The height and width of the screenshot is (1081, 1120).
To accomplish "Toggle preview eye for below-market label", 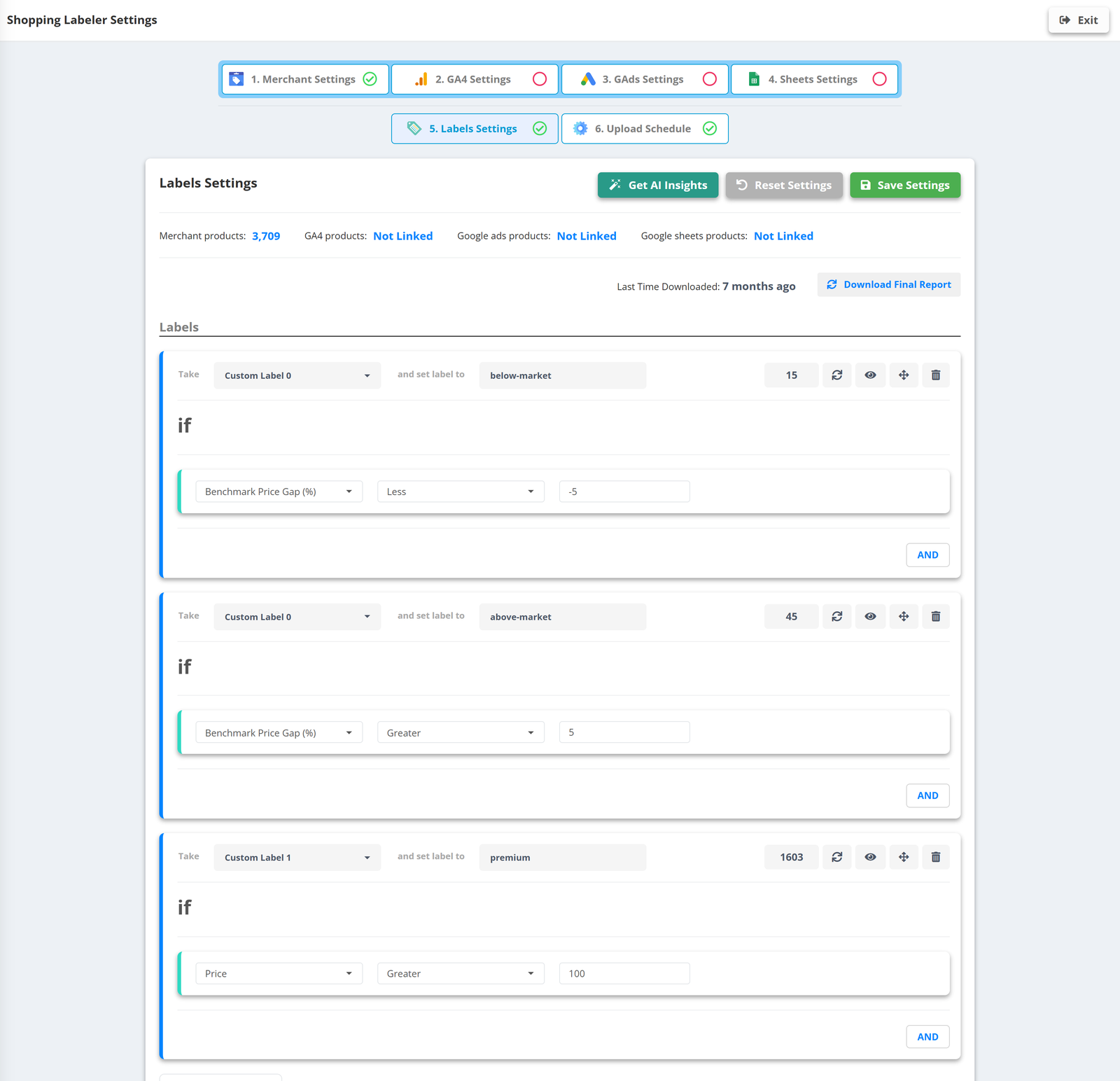I will click(870, 375).
